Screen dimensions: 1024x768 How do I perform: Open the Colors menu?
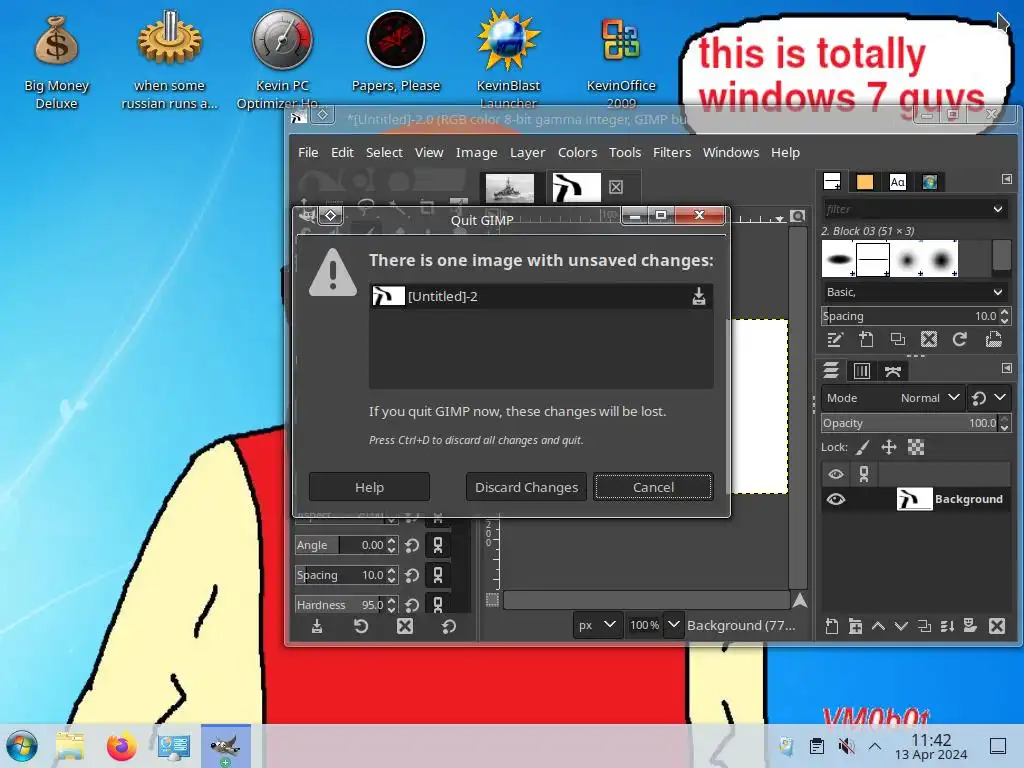[577, 152]
